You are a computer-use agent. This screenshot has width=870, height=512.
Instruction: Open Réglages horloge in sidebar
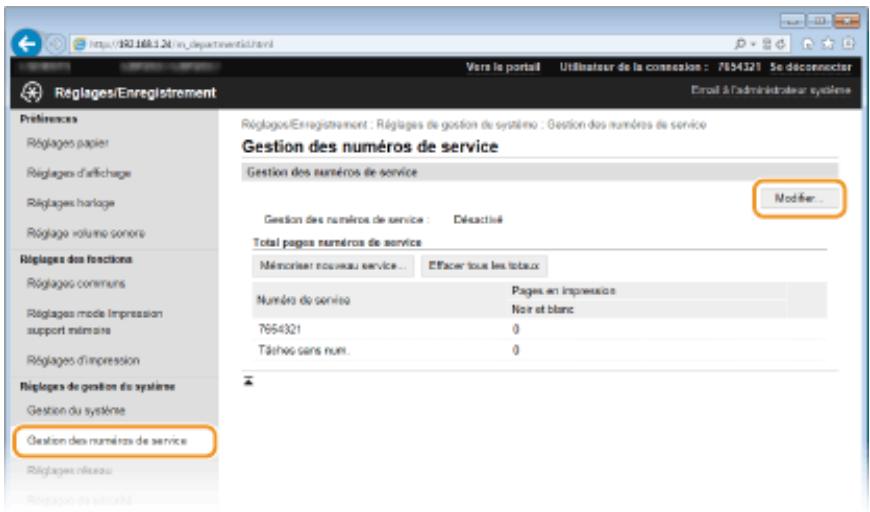(70, 203)
